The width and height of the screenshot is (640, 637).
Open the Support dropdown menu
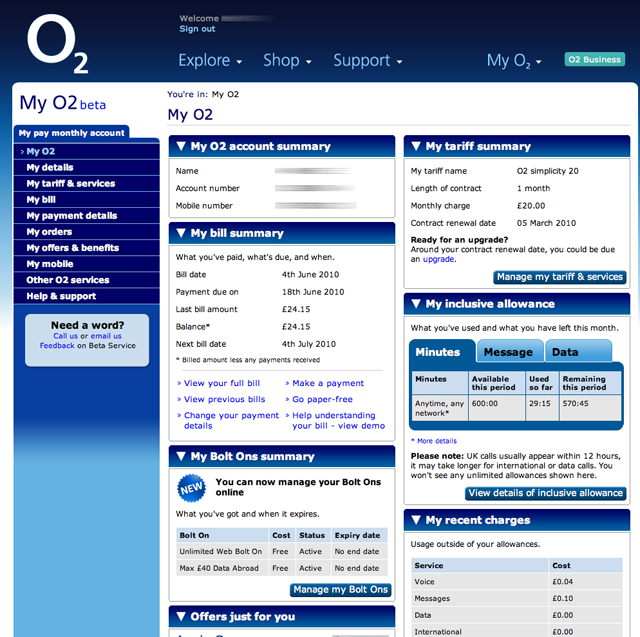368,60
